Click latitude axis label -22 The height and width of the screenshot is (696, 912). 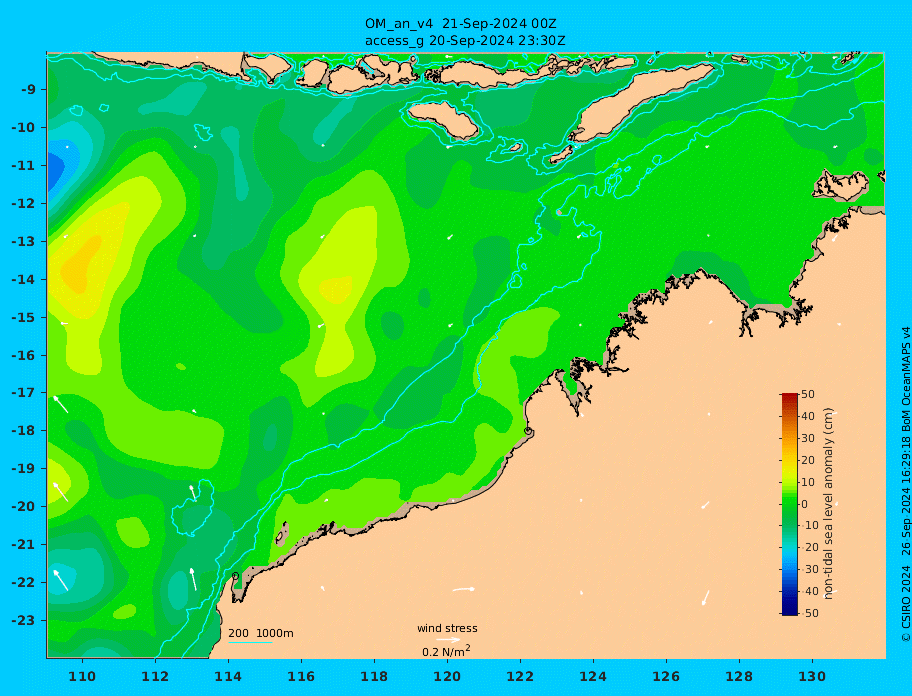point(23,583)
